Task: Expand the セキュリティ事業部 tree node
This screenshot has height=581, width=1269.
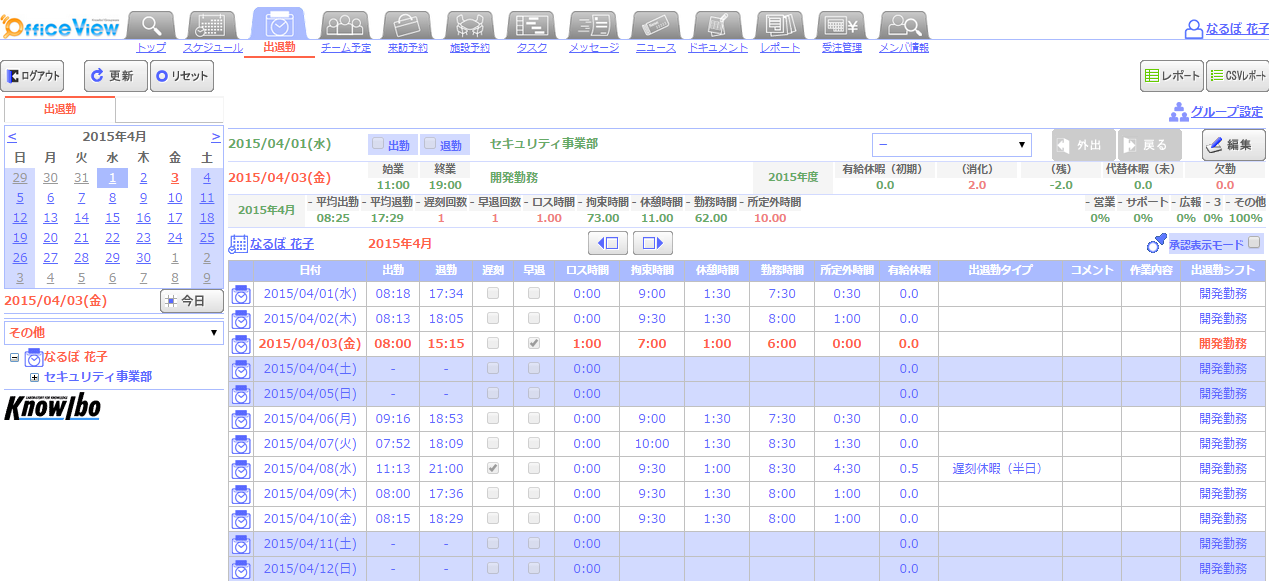Action: coord(35,377)
